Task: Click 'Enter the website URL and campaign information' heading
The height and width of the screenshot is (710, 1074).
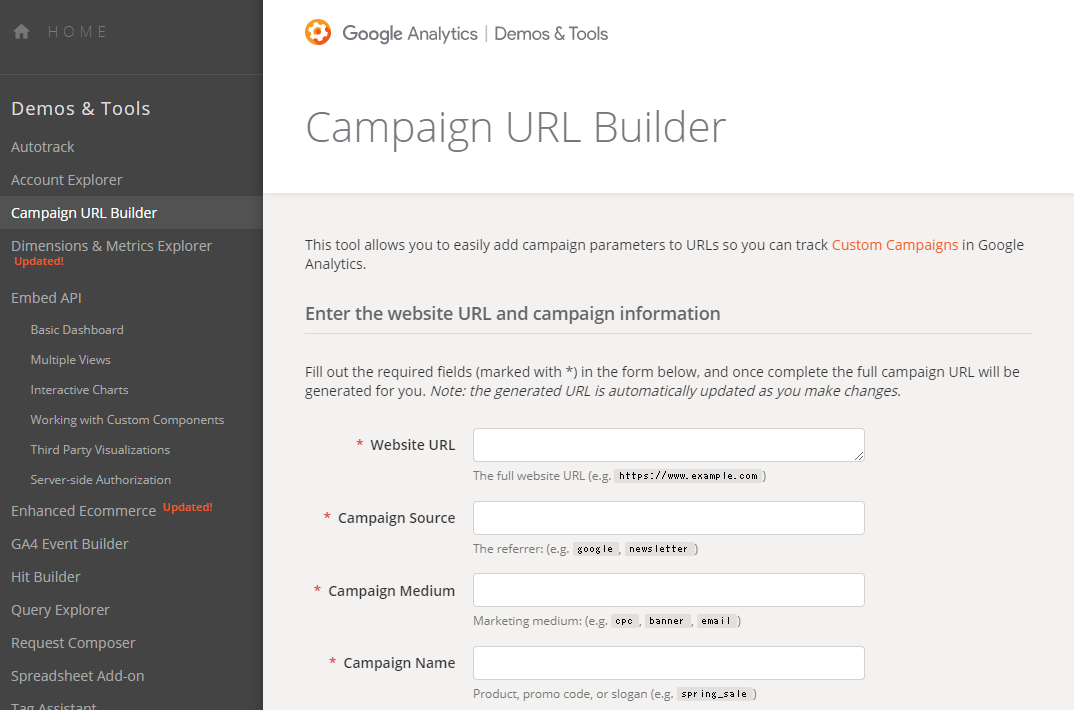Action: 512,314
